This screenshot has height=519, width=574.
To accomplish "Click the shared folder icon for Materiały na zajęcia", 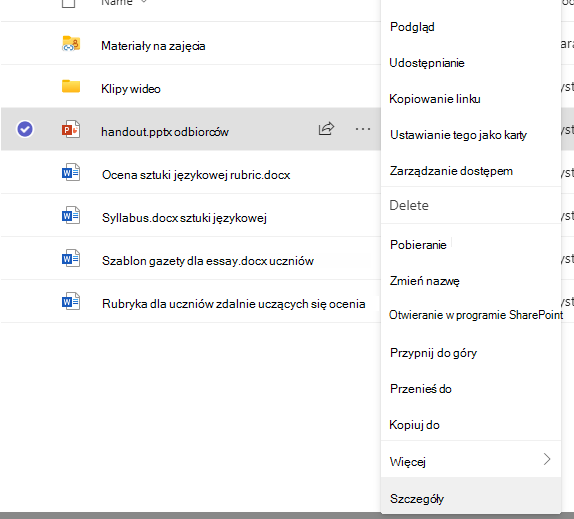I will pos(71,43).
